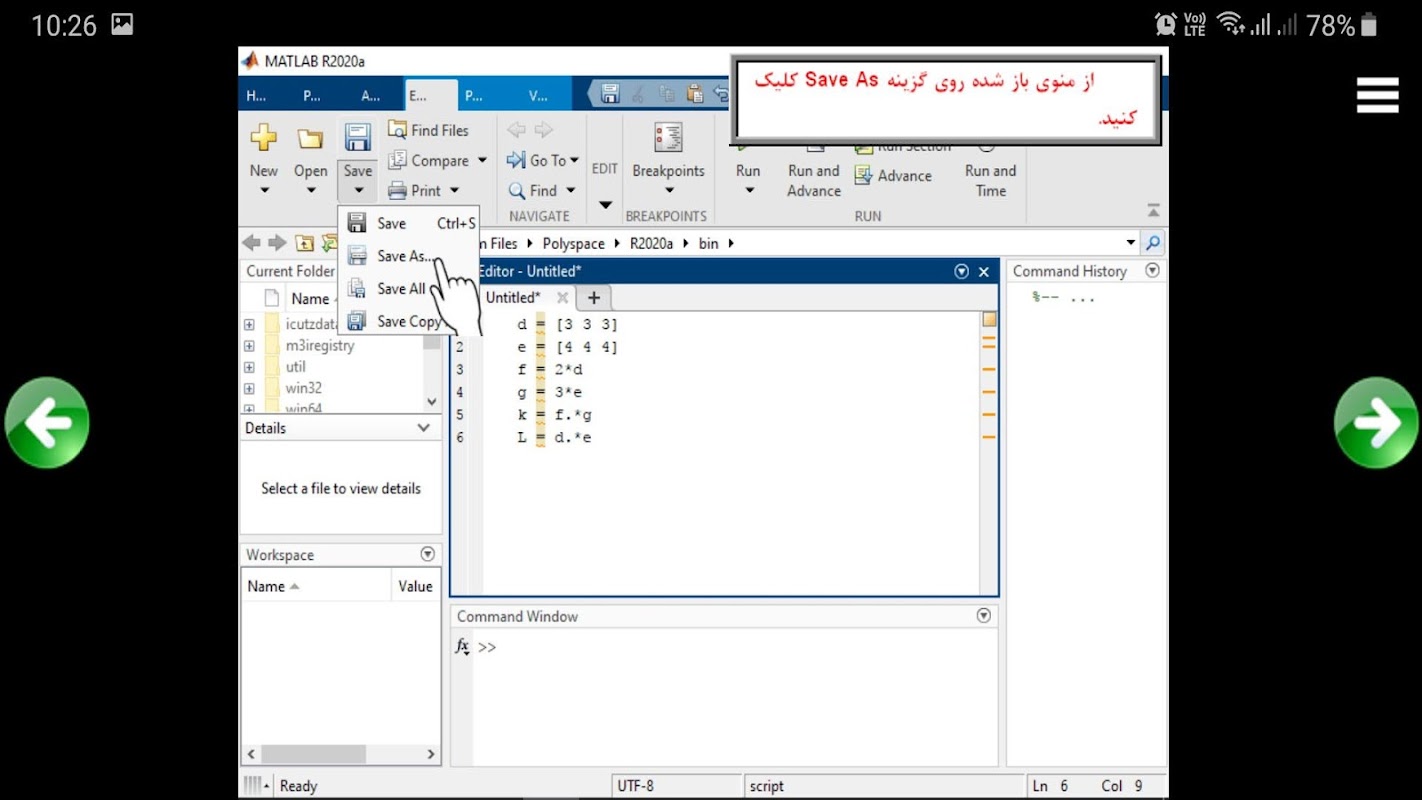
Task: Open the Command Window actions menu
Action: [x=983, y=616]
